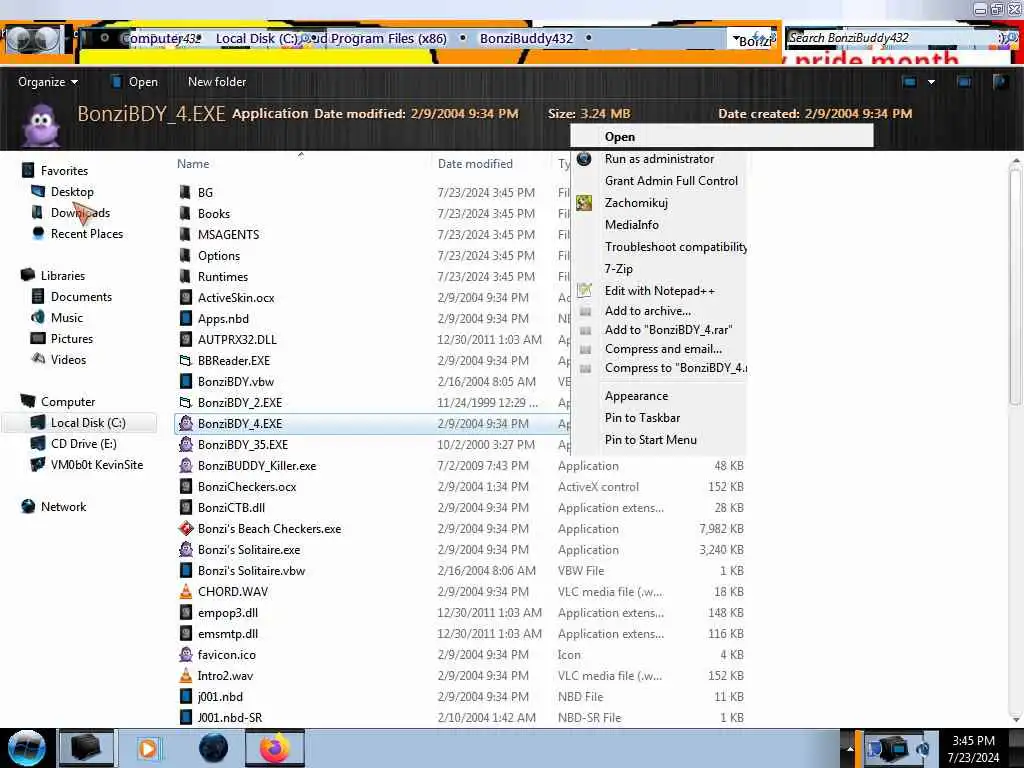Select the file BonziBDY.vbw
The height and width of the screenshot is (768, 1024).
[x=236, y=381]
